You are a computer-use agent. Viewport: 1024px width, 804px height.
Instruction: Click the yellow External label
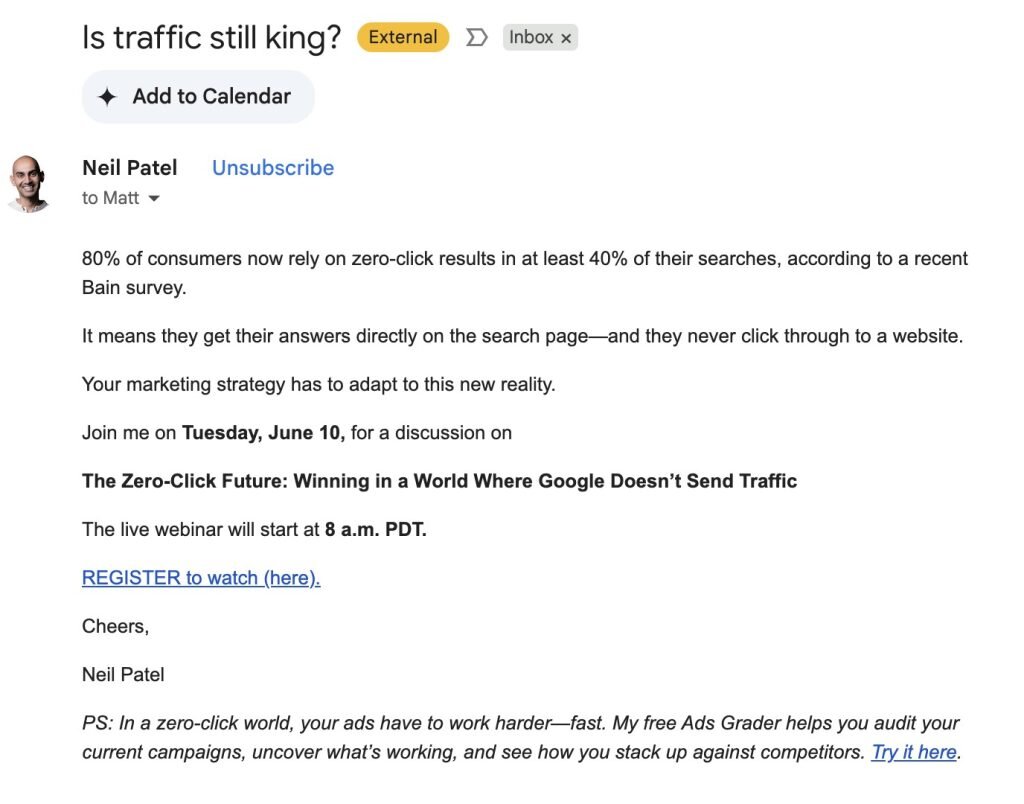click(403, 38)
